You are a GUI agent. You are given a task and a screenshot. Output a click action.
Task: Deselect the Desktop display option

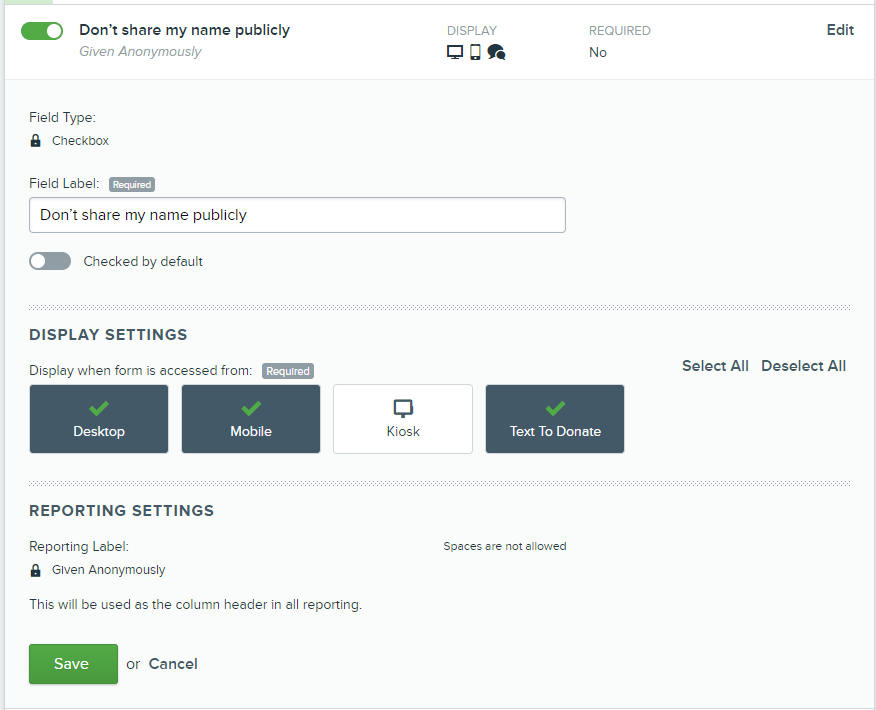point(99,419)
